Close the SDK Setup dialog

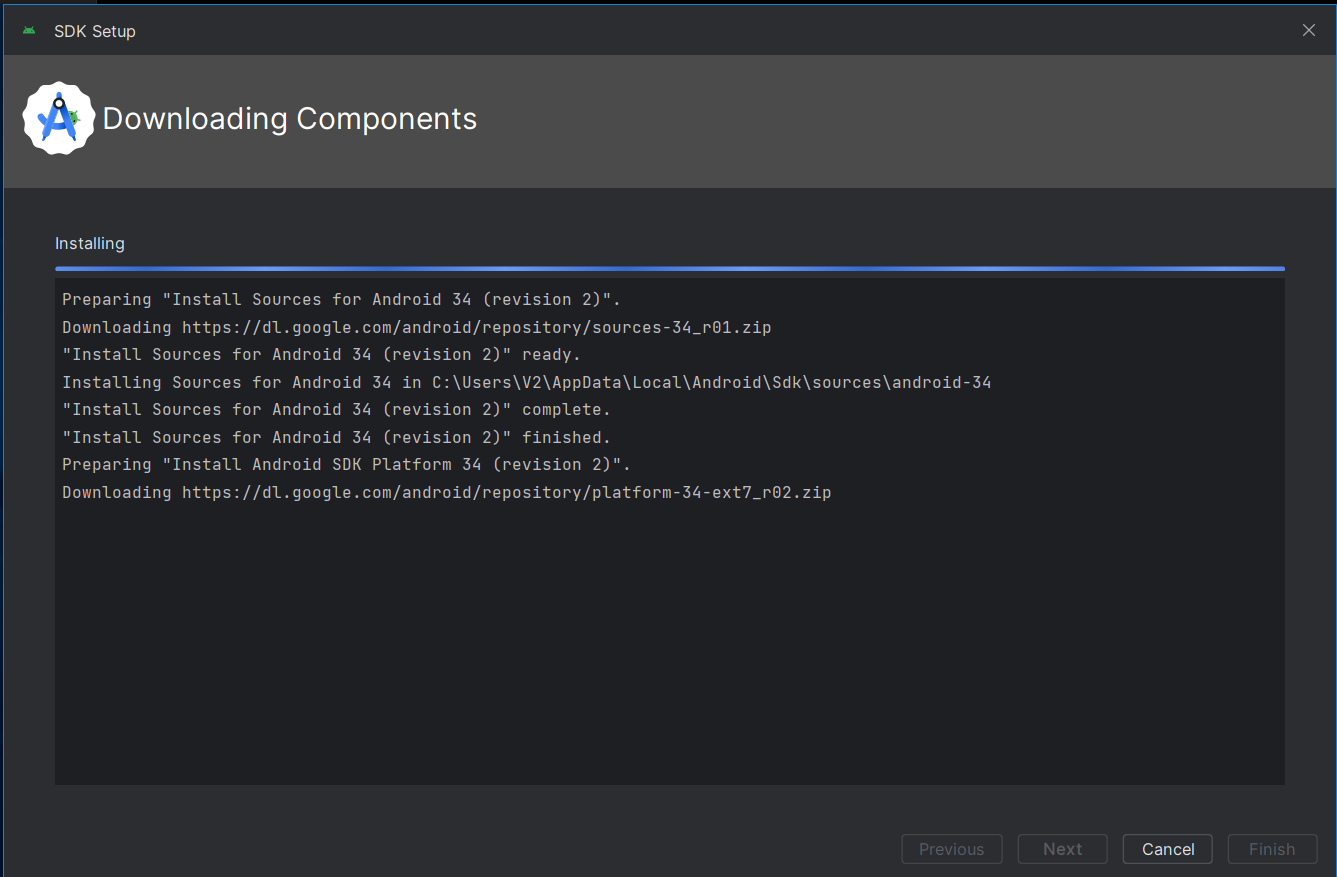tap(1308, 30)
